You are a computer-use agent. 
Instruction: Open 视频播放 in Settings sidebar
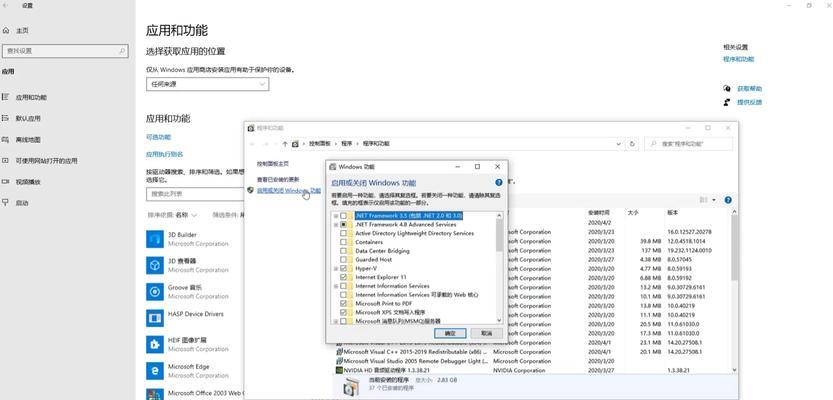point(28,182)
